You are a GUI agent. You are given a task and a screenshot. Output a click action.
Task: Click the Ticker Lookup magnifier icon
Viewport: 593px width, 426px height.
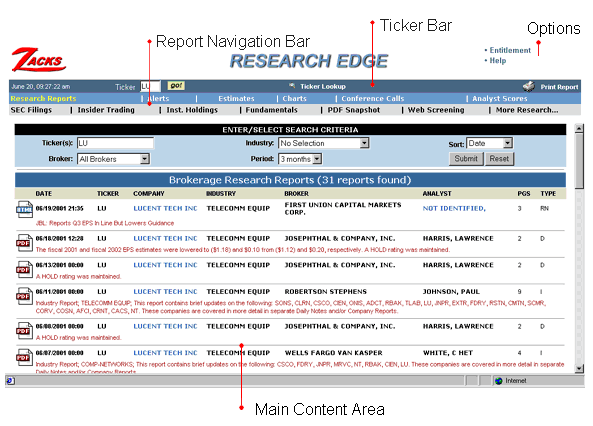click(x=292, y=86)
